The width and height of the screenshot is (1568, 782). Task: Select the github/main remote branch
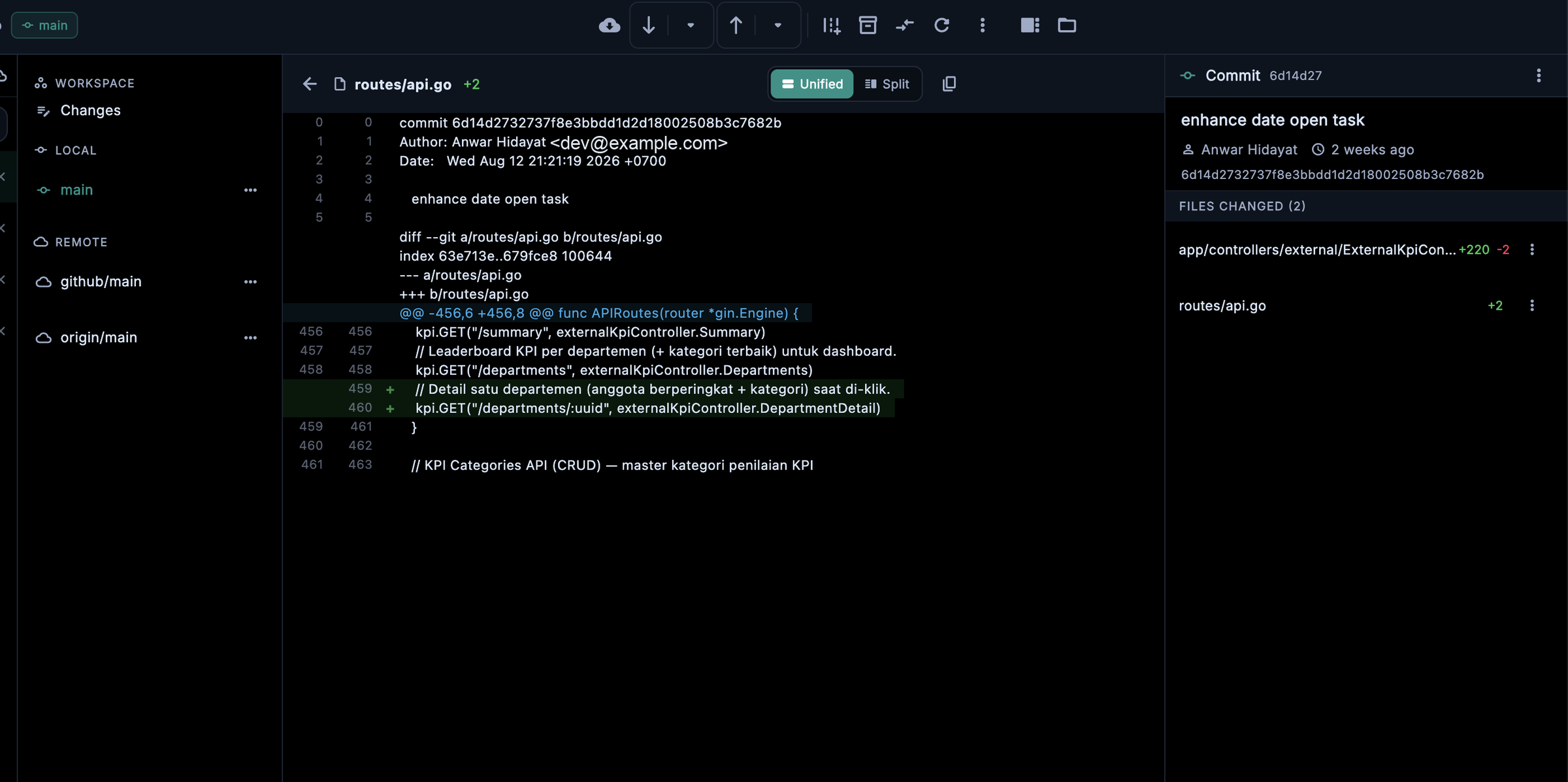[x=101, y=282]
